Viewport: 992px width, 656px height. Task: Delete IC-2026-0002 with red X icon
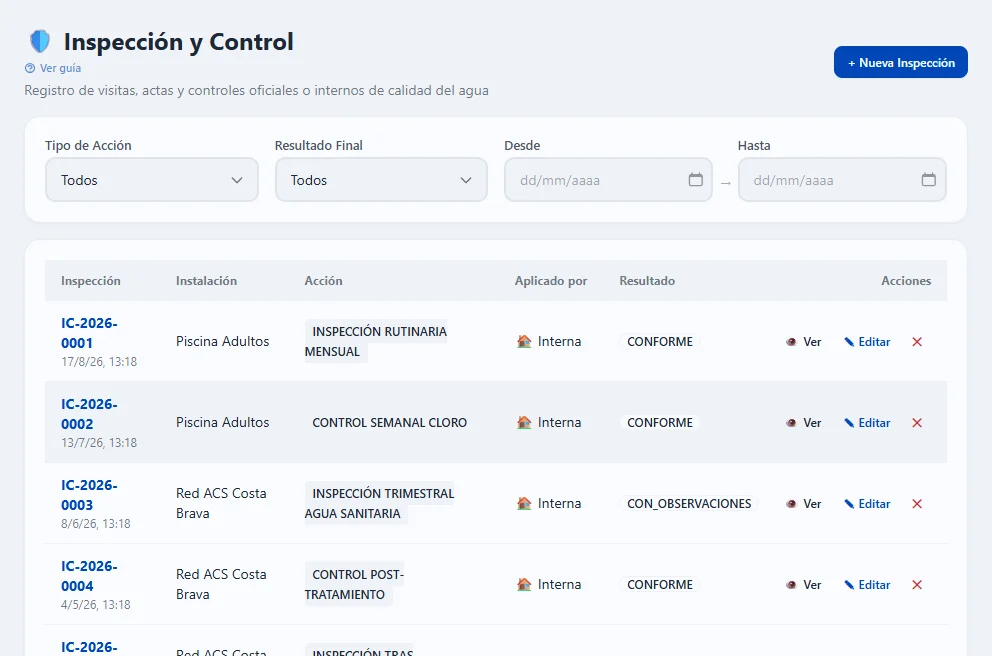[917, 423]
